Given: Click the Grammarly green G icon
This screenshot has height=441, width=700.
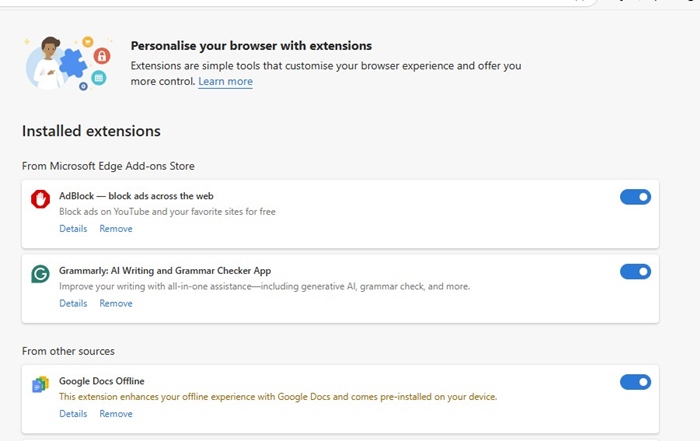Looking at the screenshot, I should (x=41, y=274).
